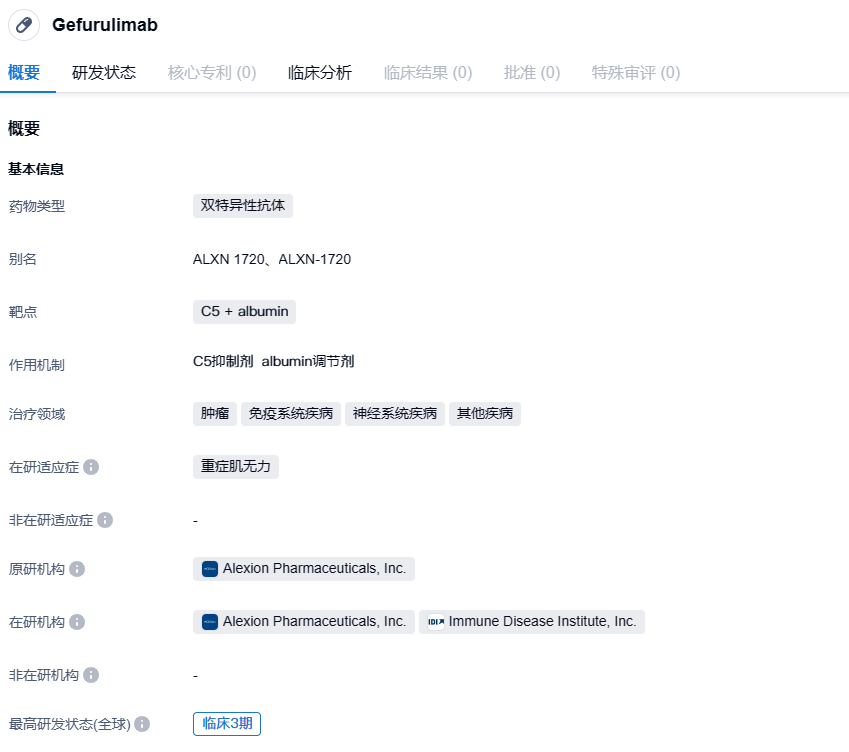Click the C5 + albumin target tag
Image resolution: width=849 pixels, height=752 pixels.
pyautogui.click(x=244, y=312)
